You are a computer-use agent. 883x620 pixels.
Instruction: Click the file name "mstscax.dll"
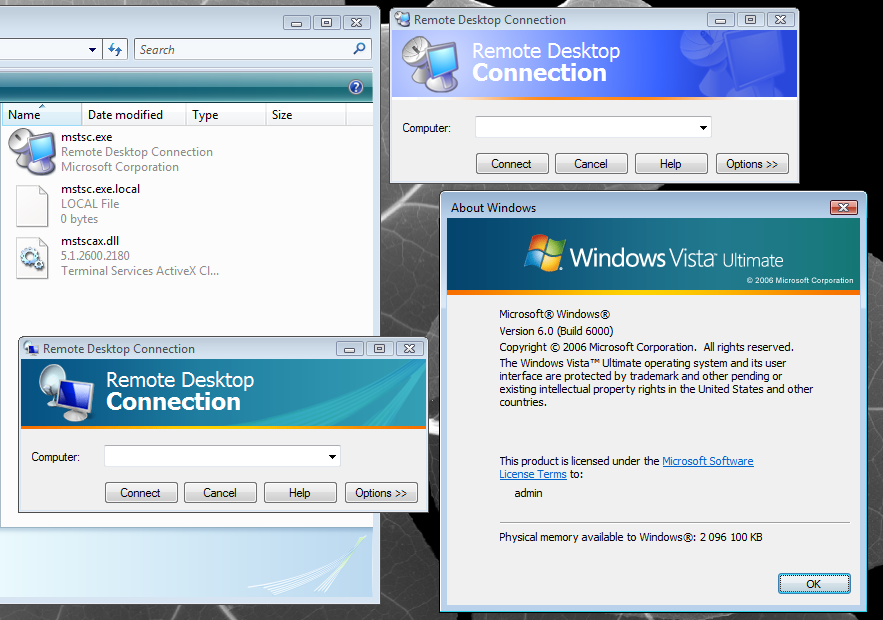click(90, 240)
